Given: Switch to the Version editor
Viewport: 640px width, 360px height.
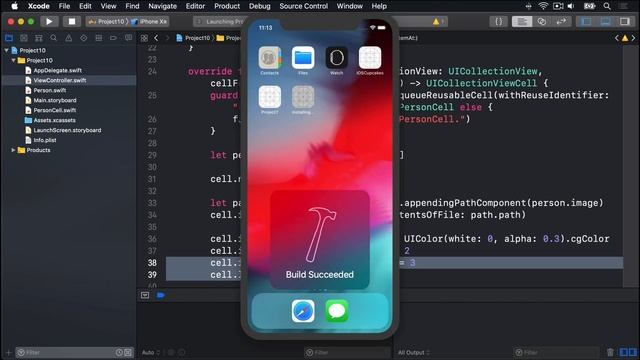Looking at the screenshot, I should (561, 21).
